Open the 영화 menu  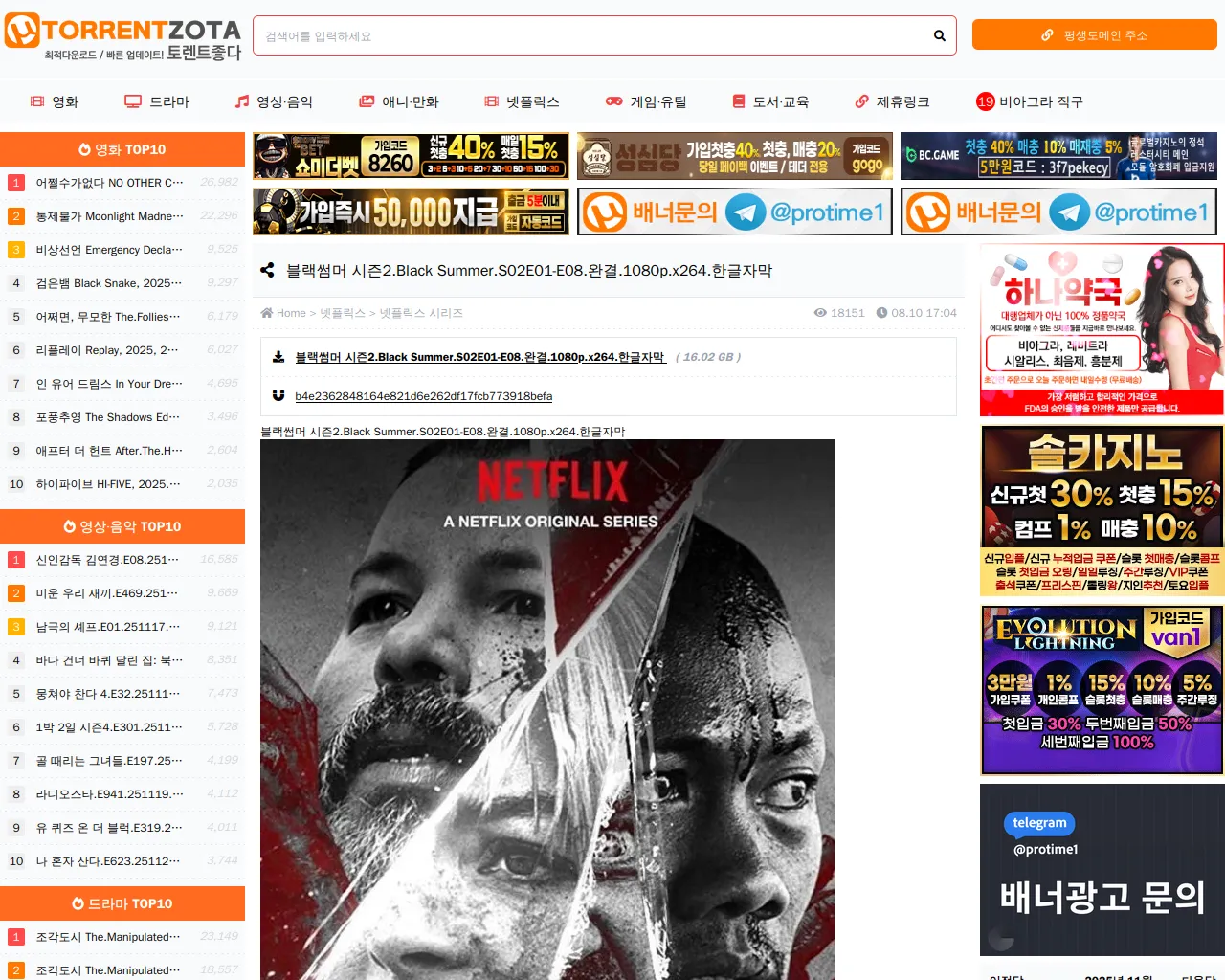tap(55, 101)
